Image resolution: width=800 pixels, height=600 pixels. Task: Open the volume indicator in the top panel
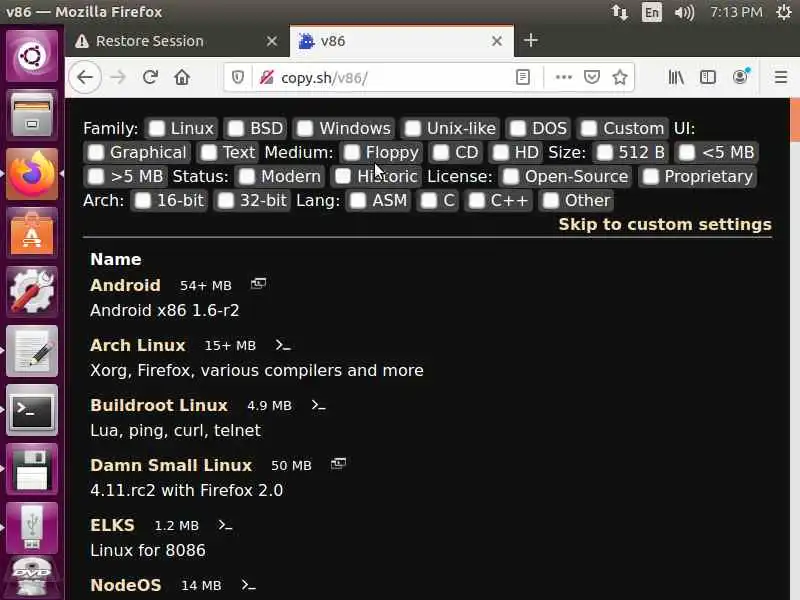(x=684, y=12)
